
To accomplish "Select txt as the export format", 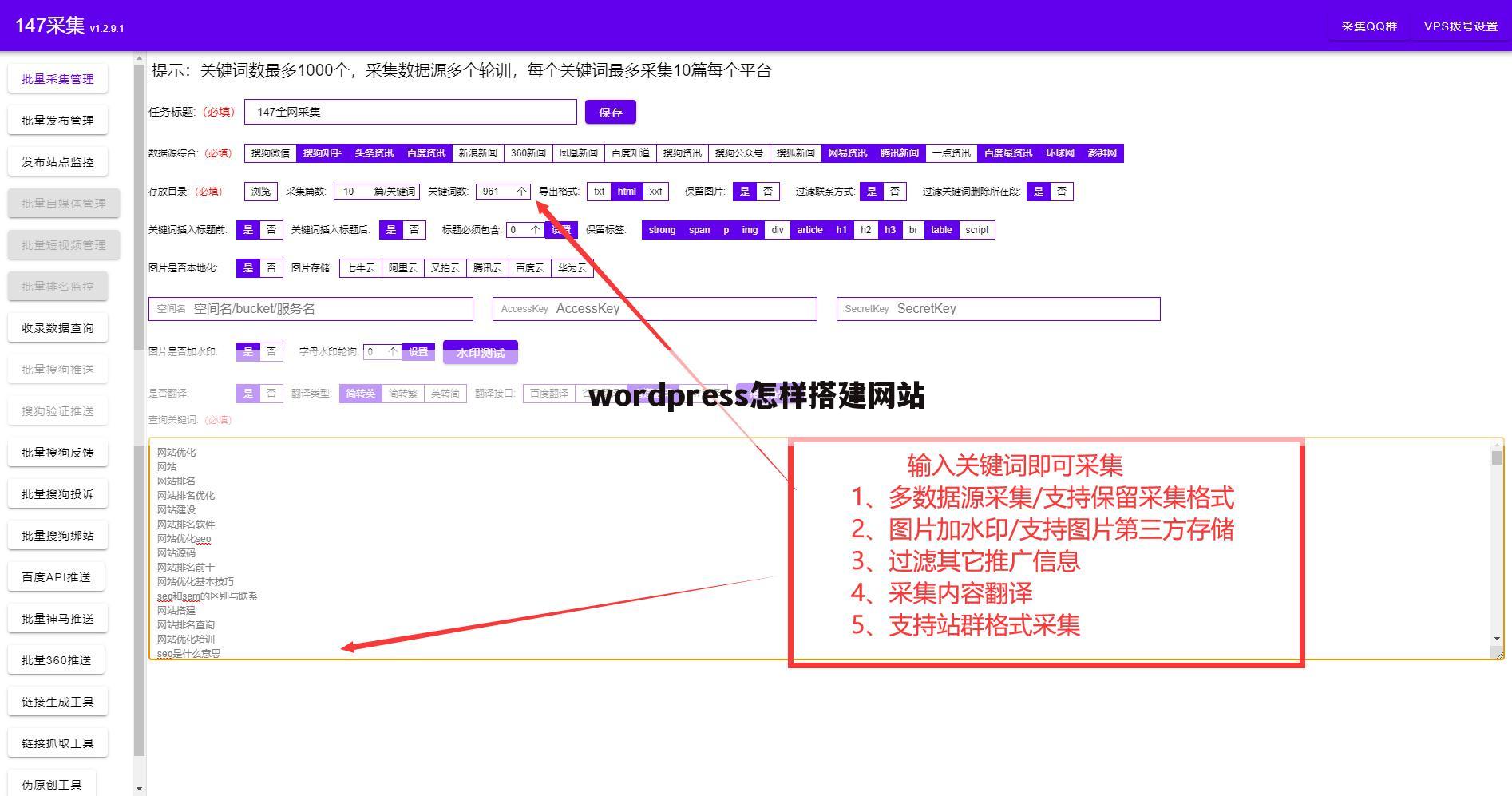I will (x=599, y=192).
